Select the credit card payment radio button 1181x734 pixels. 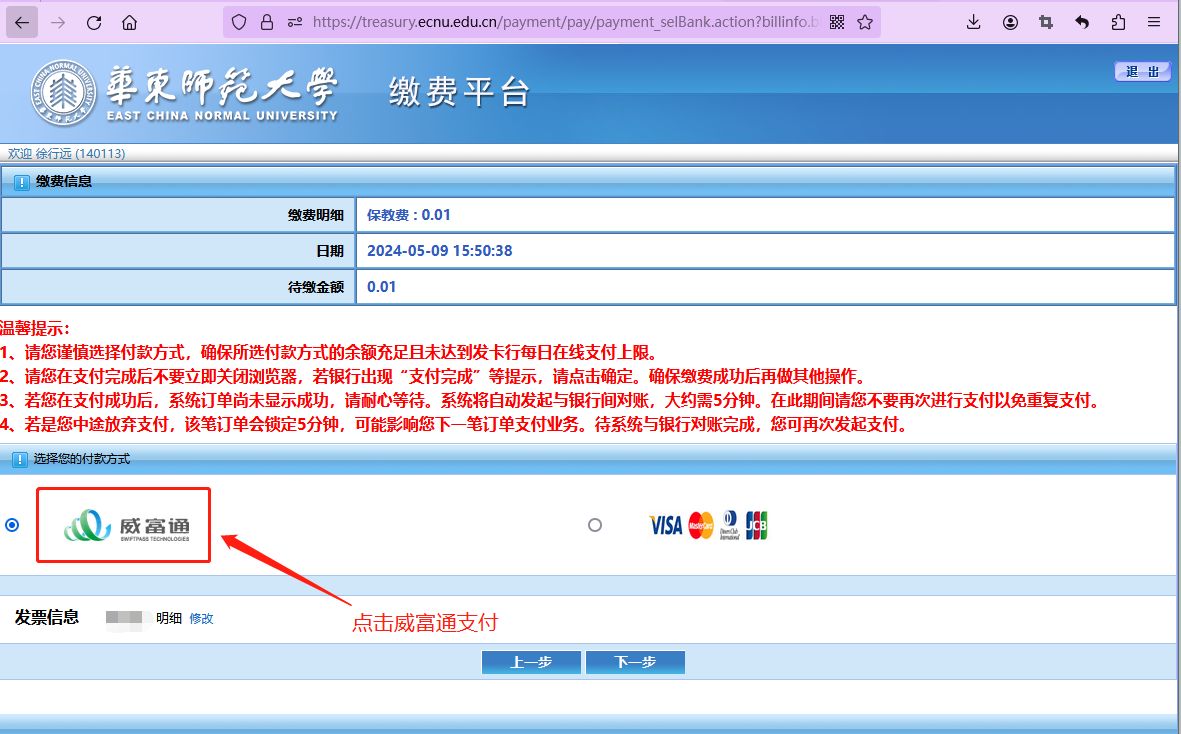pos(595,525)
